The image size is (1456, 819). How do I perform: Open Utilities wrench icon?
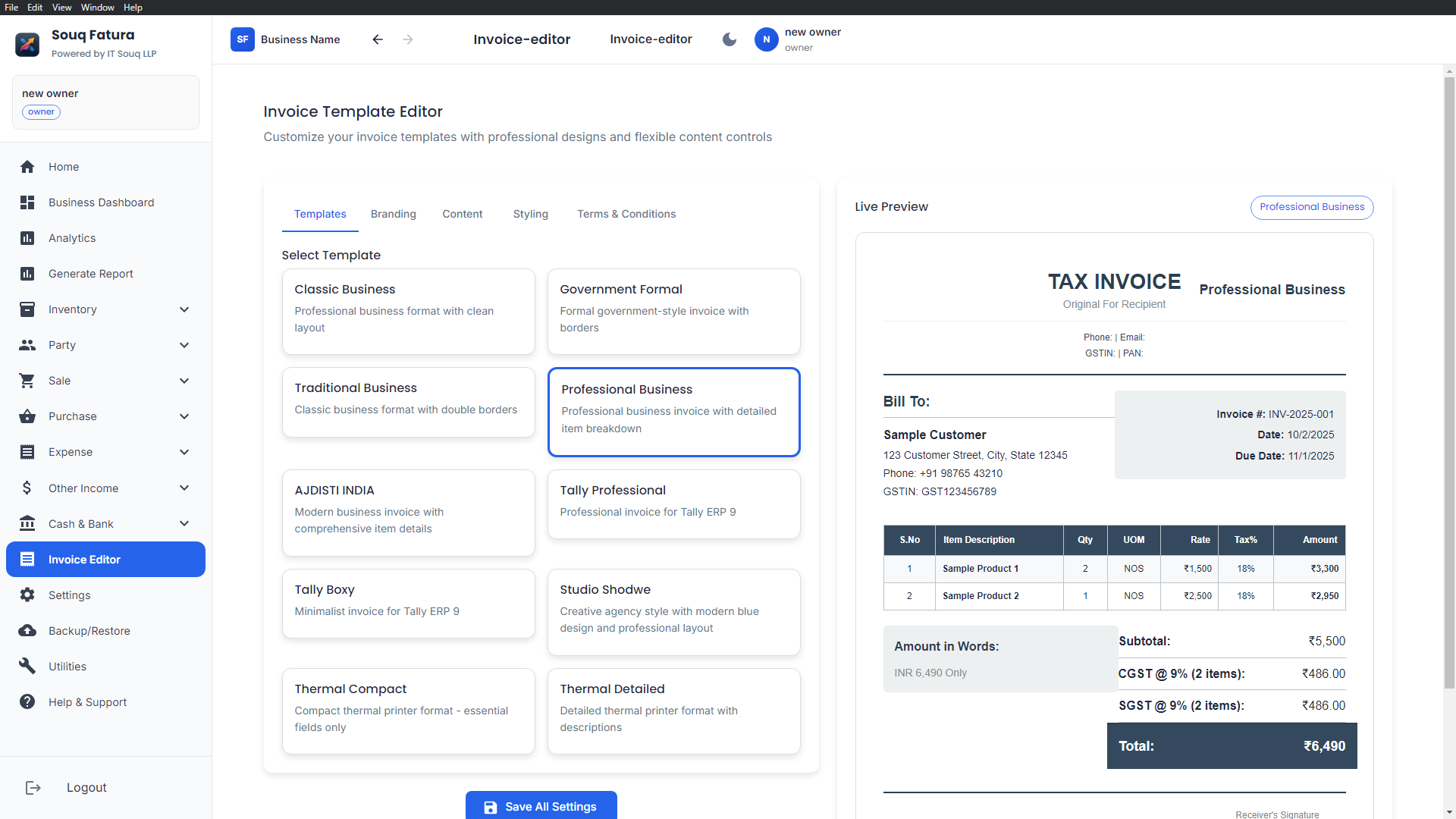[x=27, y=667]
